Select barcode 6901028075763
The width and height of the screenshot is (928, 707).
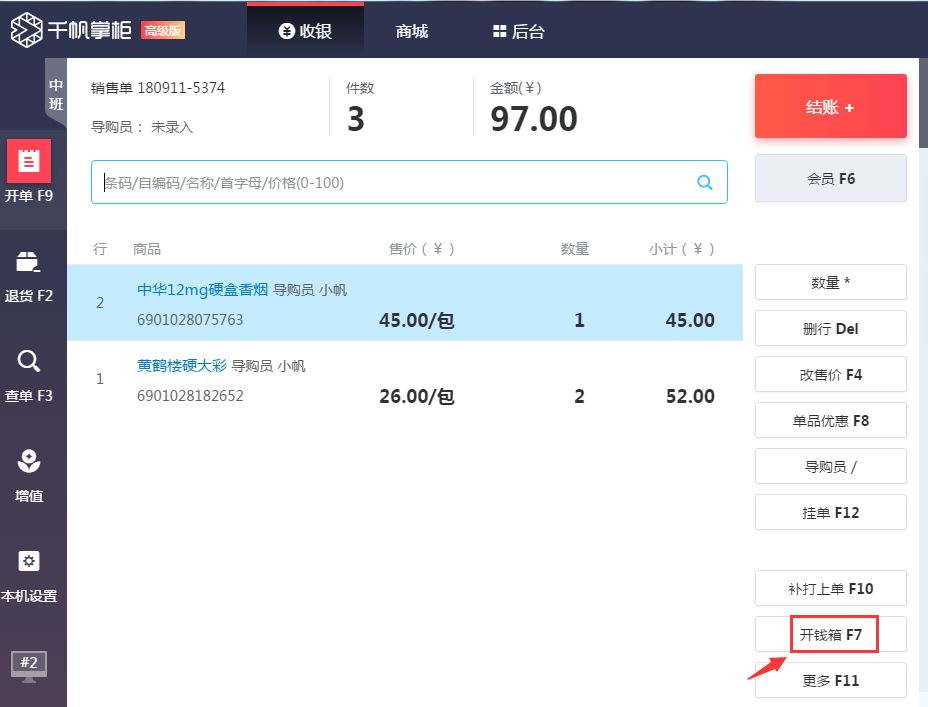[x=190, y=320]
